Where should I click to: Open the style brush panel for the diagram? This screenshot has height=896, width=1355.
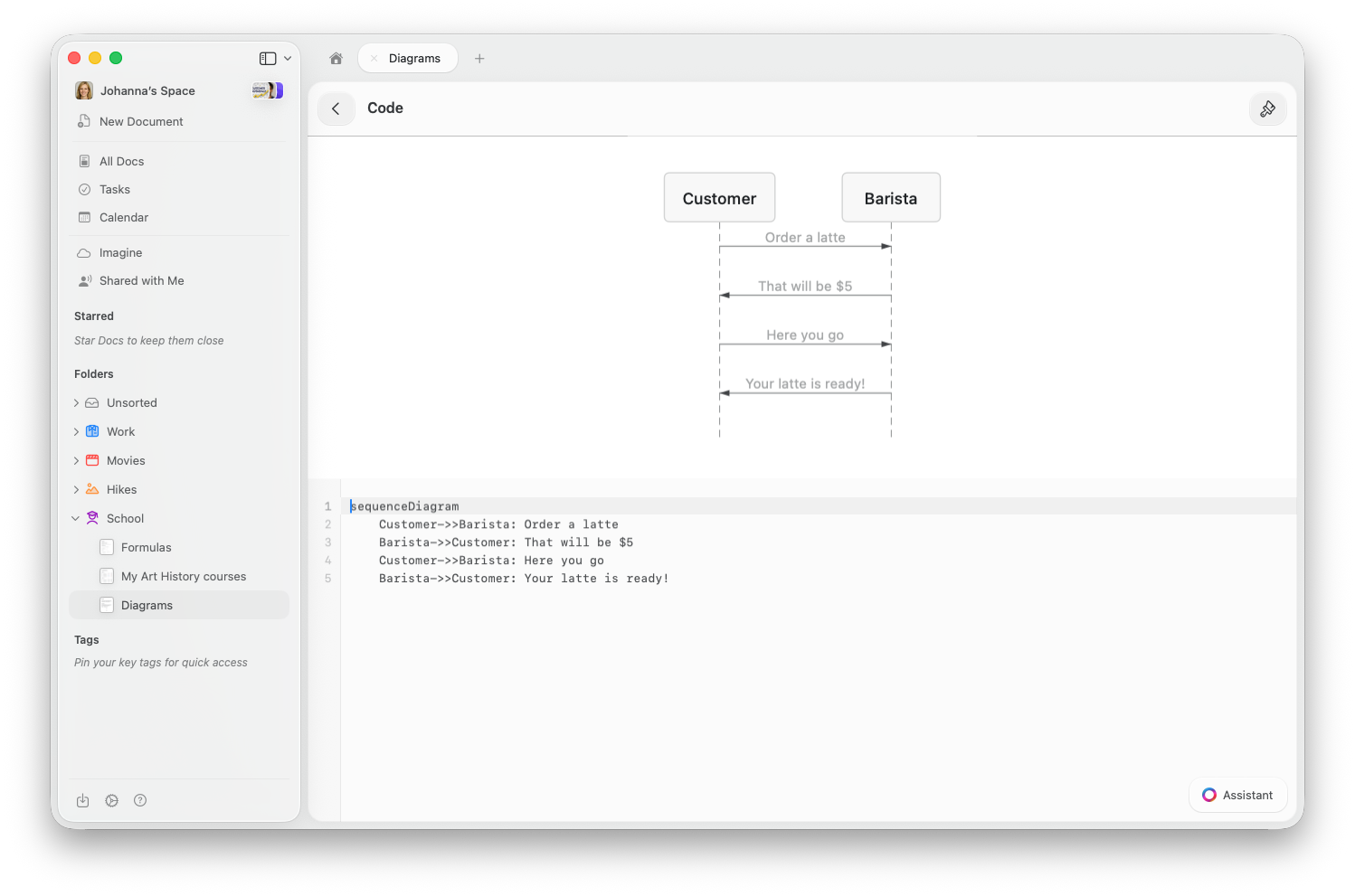[1267, 108]
